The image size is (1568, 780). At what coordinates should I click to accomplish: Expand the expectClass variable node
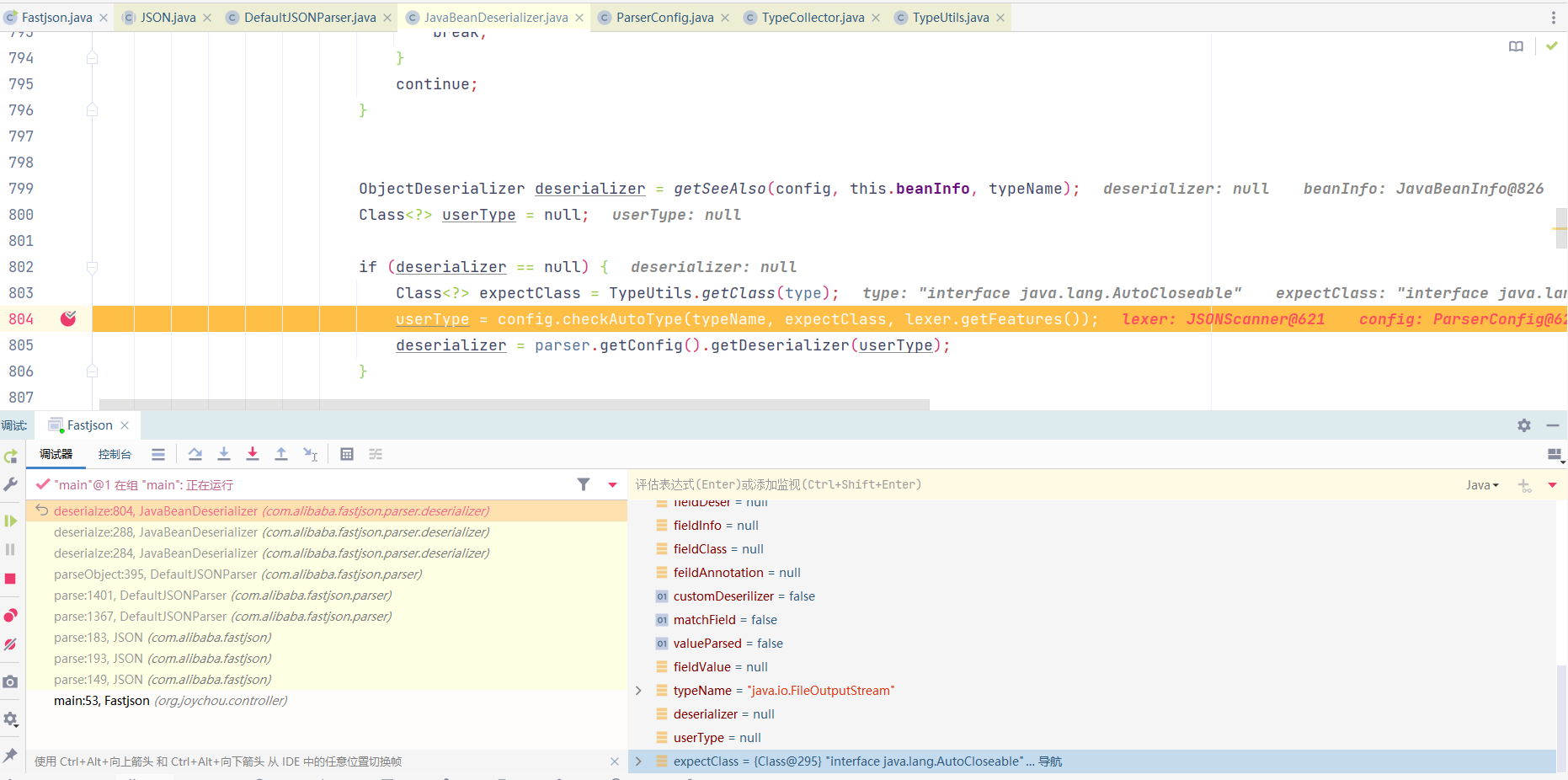click(638, 761)
